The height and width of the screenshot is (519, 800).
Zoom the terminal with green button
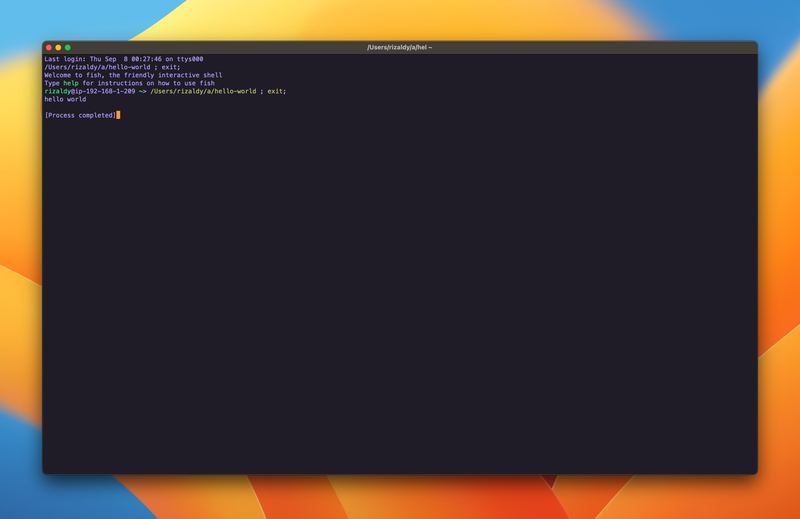68,47
